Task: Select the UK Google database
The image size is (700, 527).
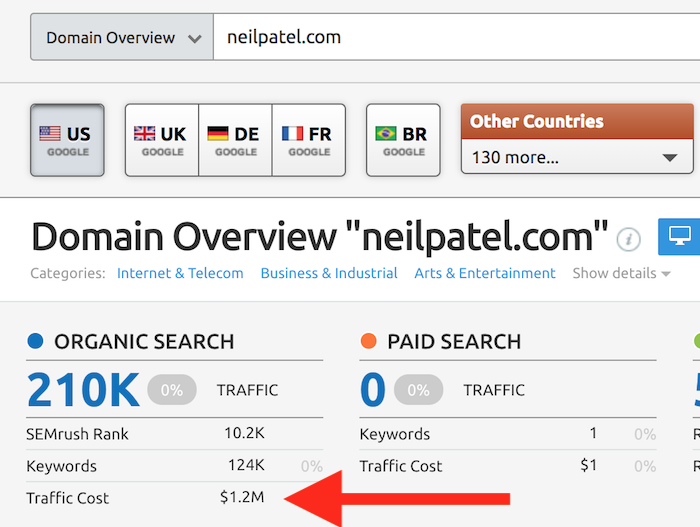Action: pos(162,140)
